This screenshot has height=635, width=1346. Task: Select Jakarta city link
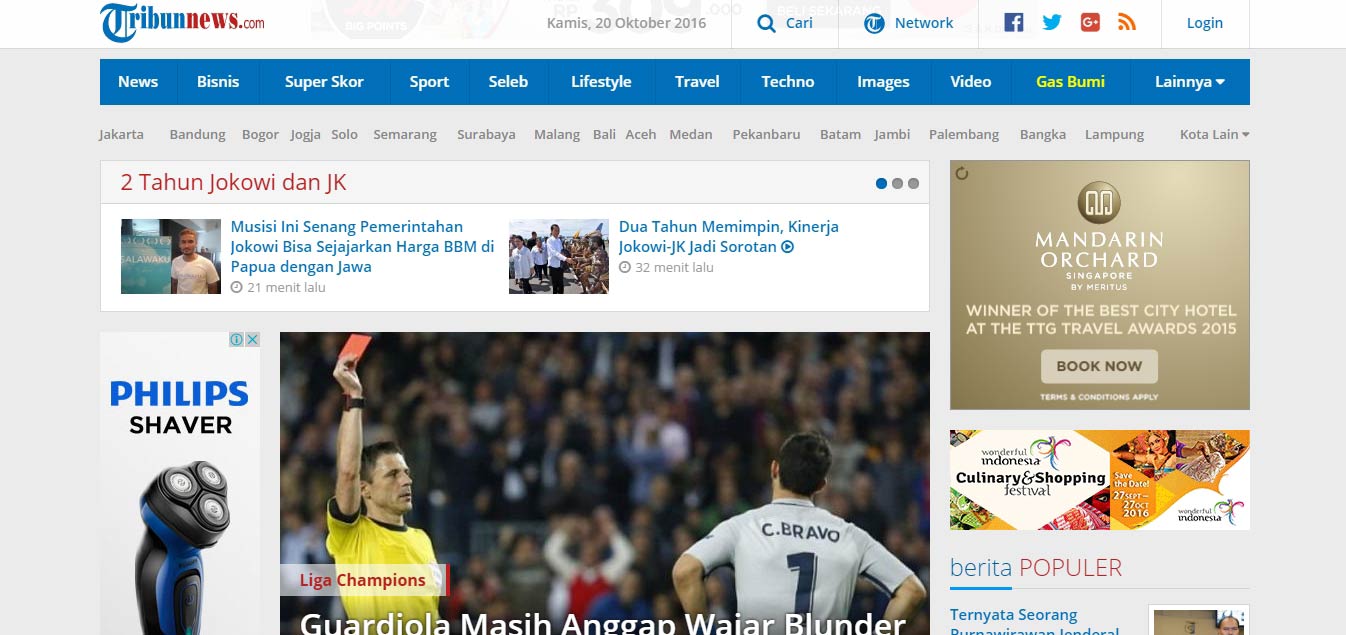[121, 134]
